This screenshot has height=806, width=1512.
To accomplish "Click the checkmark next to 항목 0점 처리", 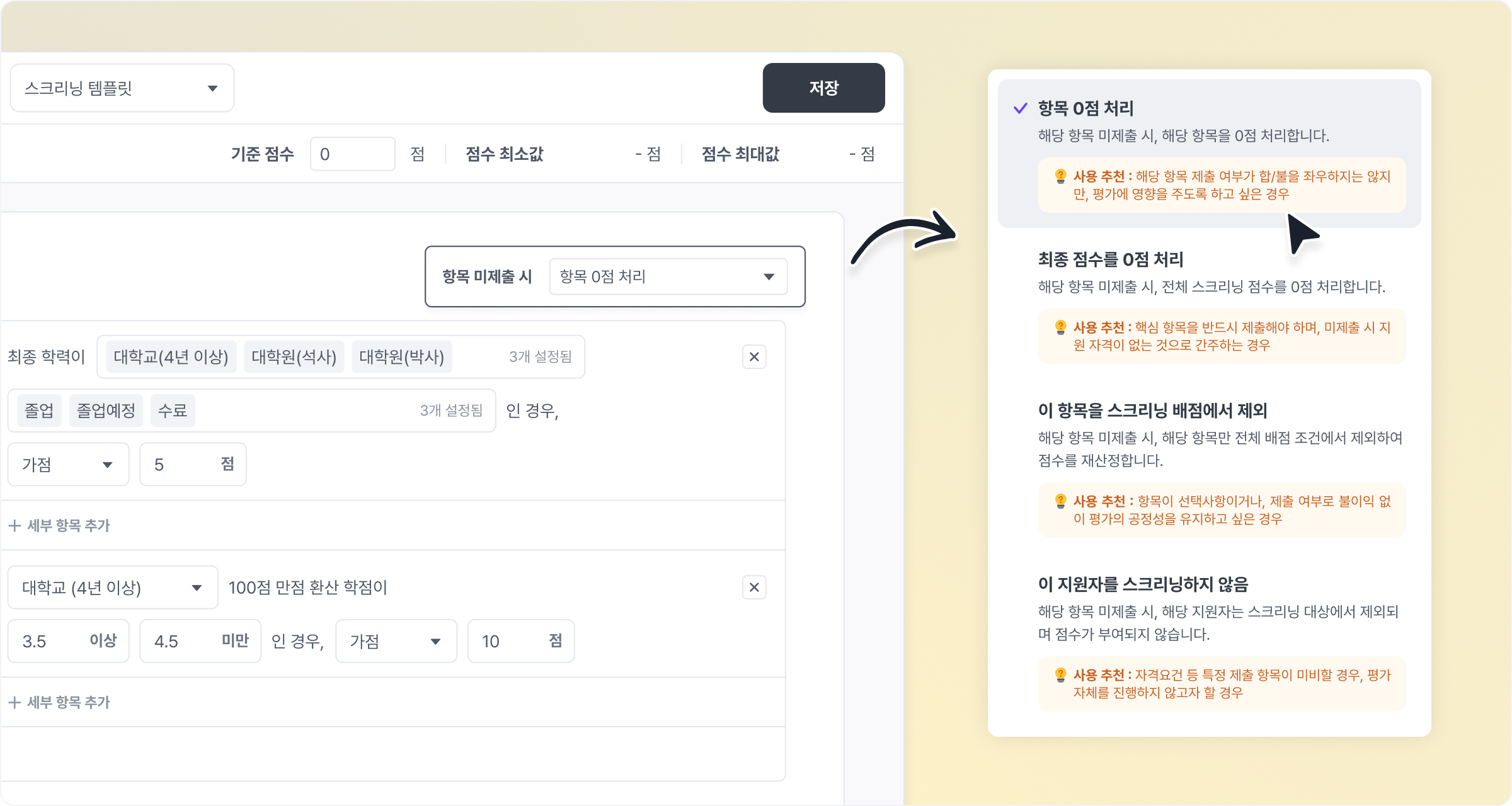I will (1020, 108).
